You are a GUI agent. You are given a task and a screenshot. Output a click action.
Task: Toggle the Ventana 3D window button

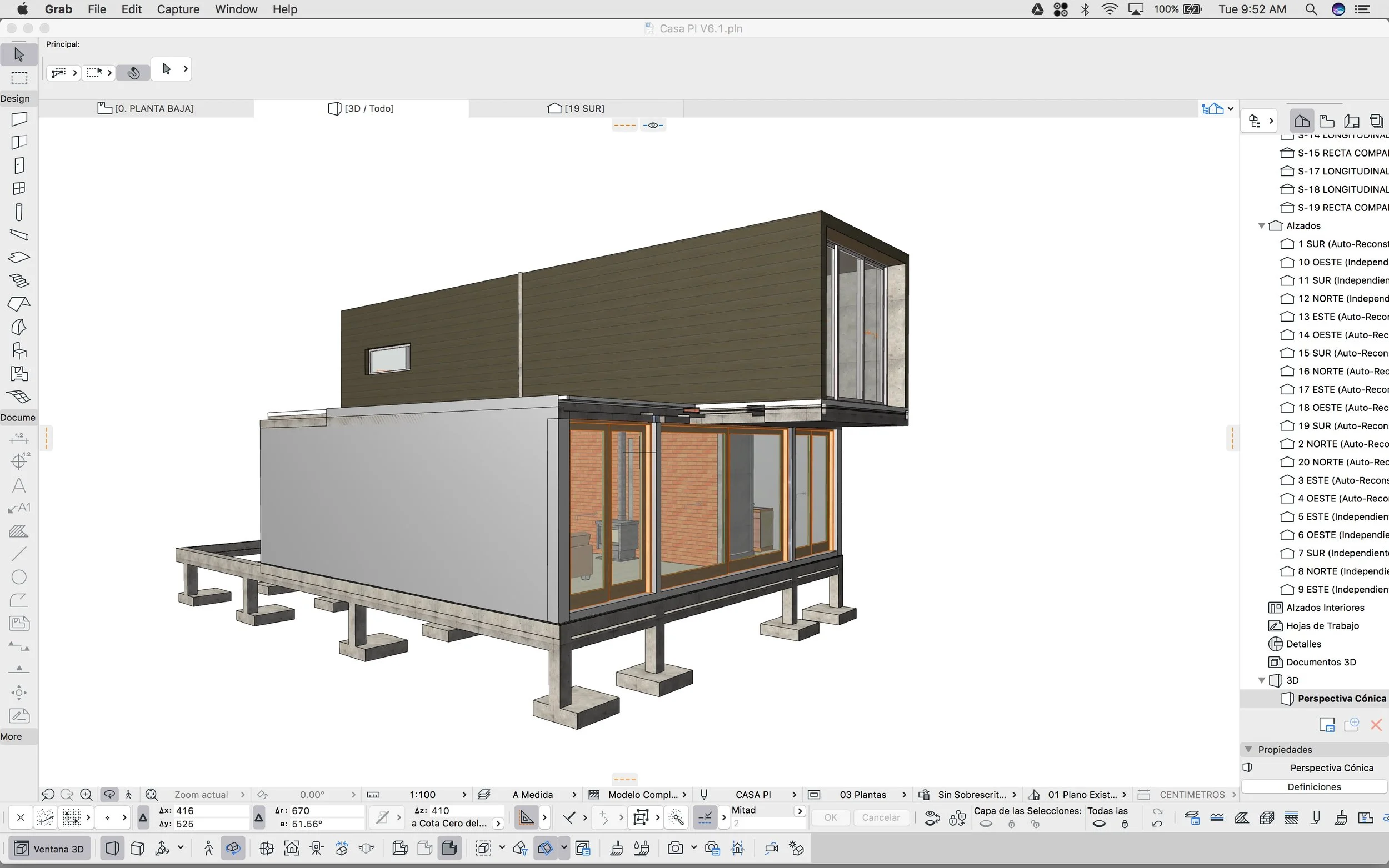(x=49, y=849)
